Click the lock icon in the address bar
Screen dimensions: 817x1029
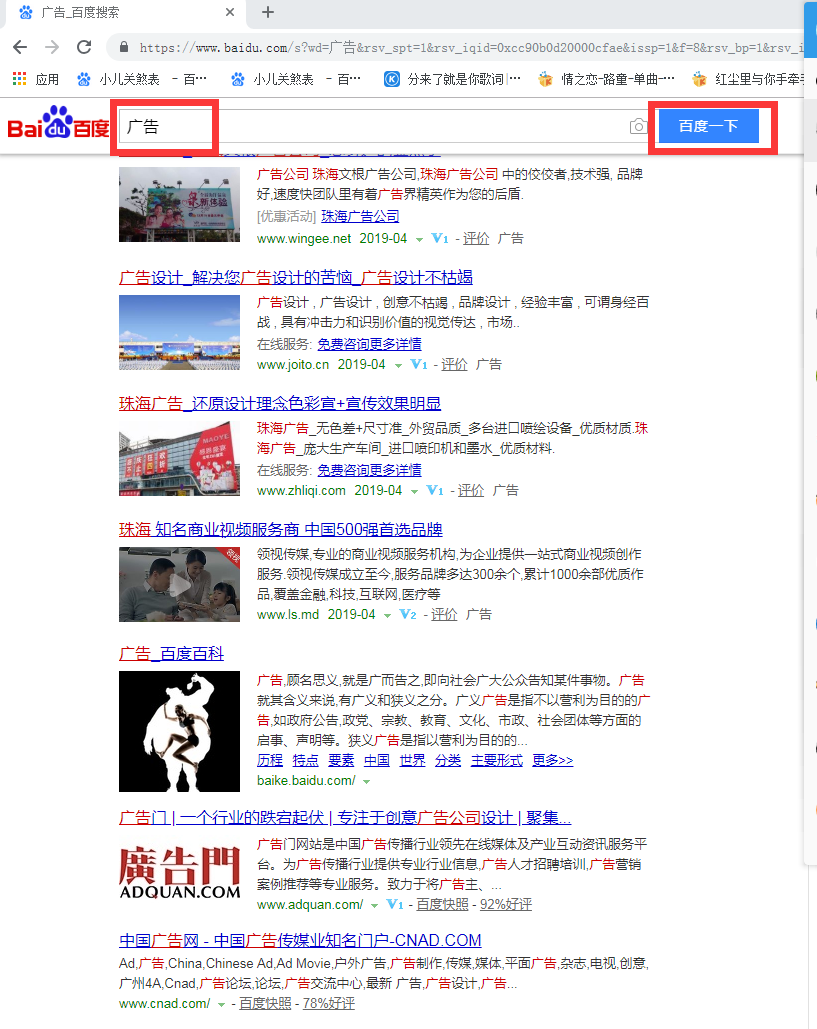pyautogui.click(x=123, y=47)
